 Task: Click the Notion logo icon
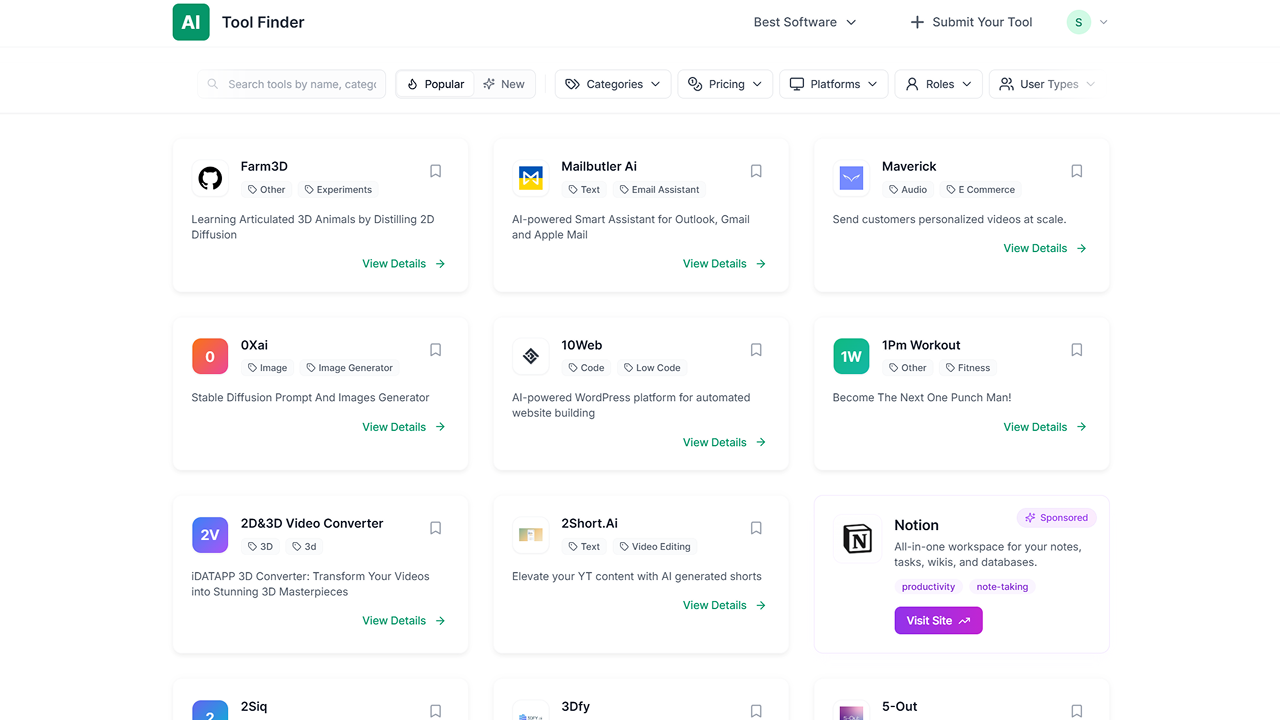[858, 540]
